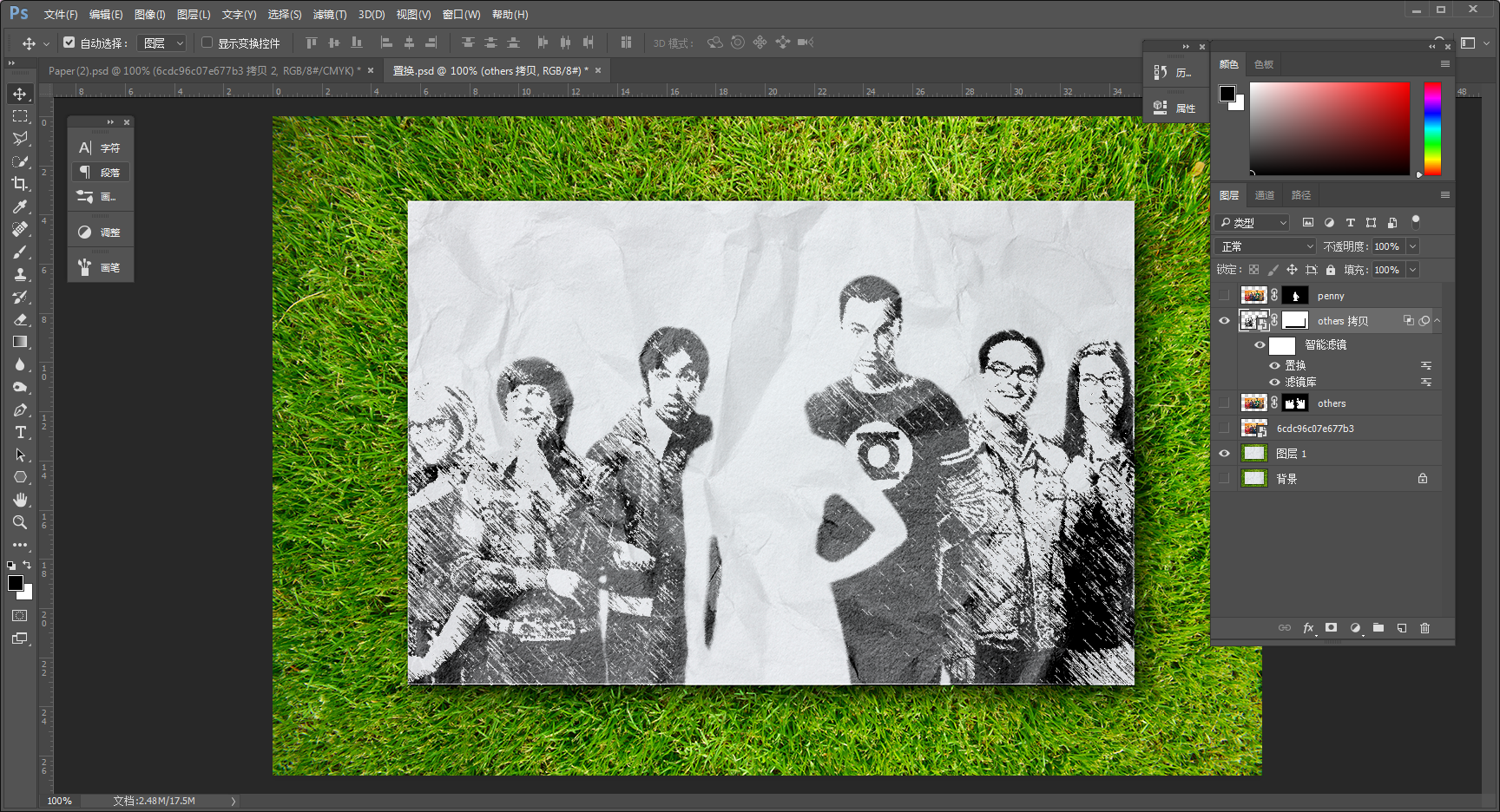This screenshot has width=1500, height=812.
Task: Select the Hand tool
Action: pos(20,500)
